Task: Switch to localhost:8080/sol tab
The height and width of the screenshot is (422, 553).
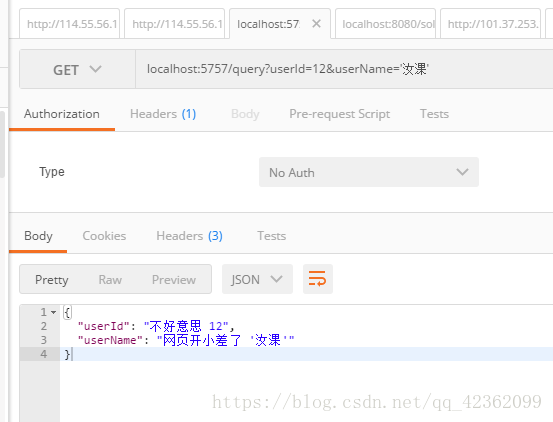Action: [385, 24]
